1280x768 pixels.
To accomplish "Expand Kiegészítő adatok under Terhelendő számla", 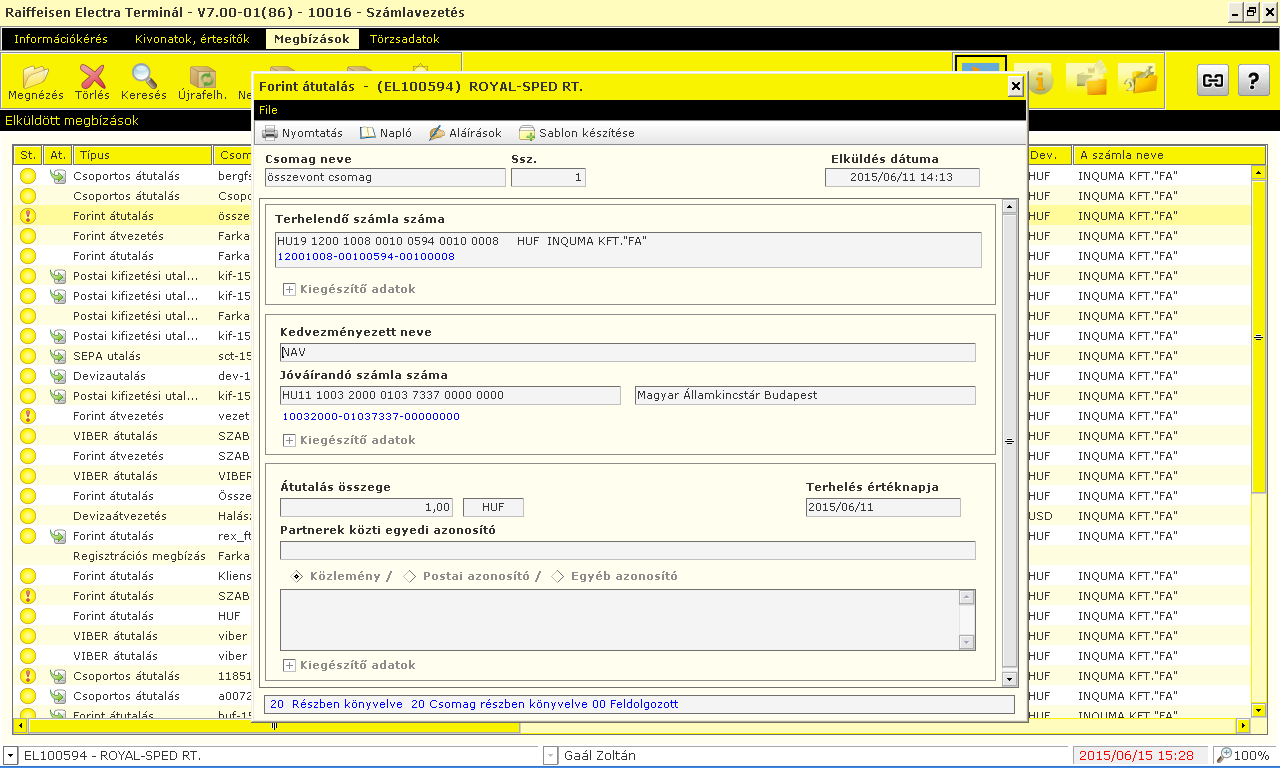I will [x=290, y=289].
